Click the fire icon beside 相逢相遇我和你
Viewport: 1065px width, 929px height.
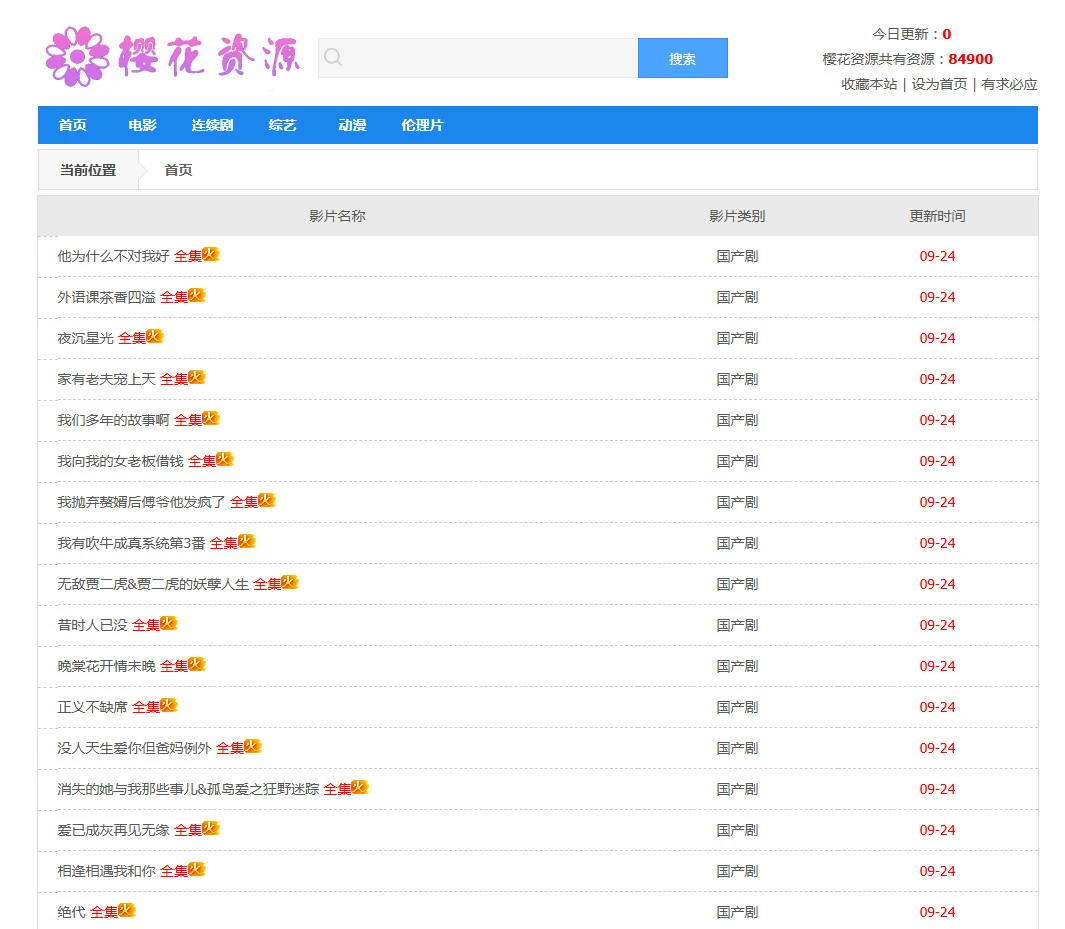point(198,867)
